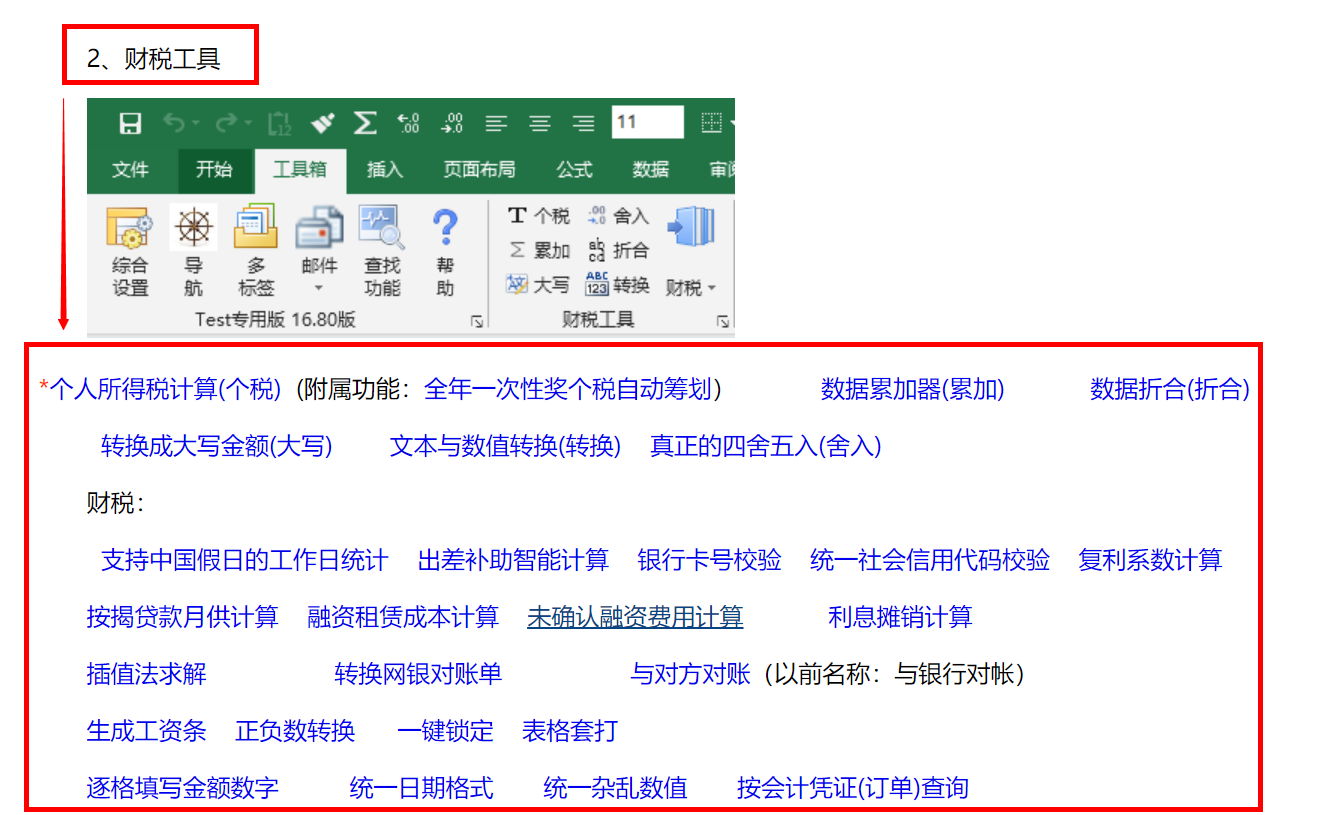Open the 文件 tab

click(x=130, y=170)
